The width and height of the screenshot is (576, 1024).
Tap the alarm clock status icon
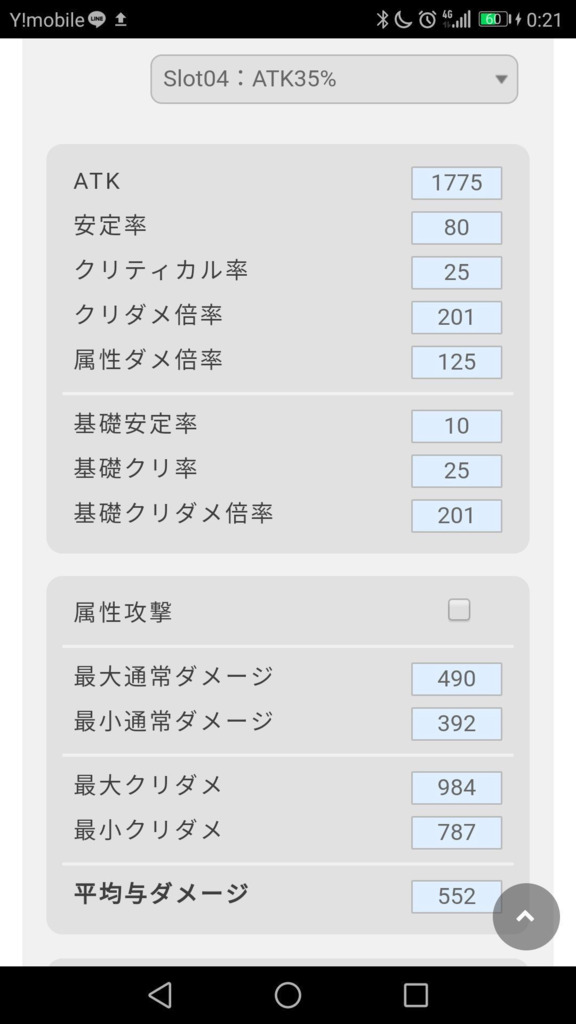pyautogui.click(x=427, y=20)
